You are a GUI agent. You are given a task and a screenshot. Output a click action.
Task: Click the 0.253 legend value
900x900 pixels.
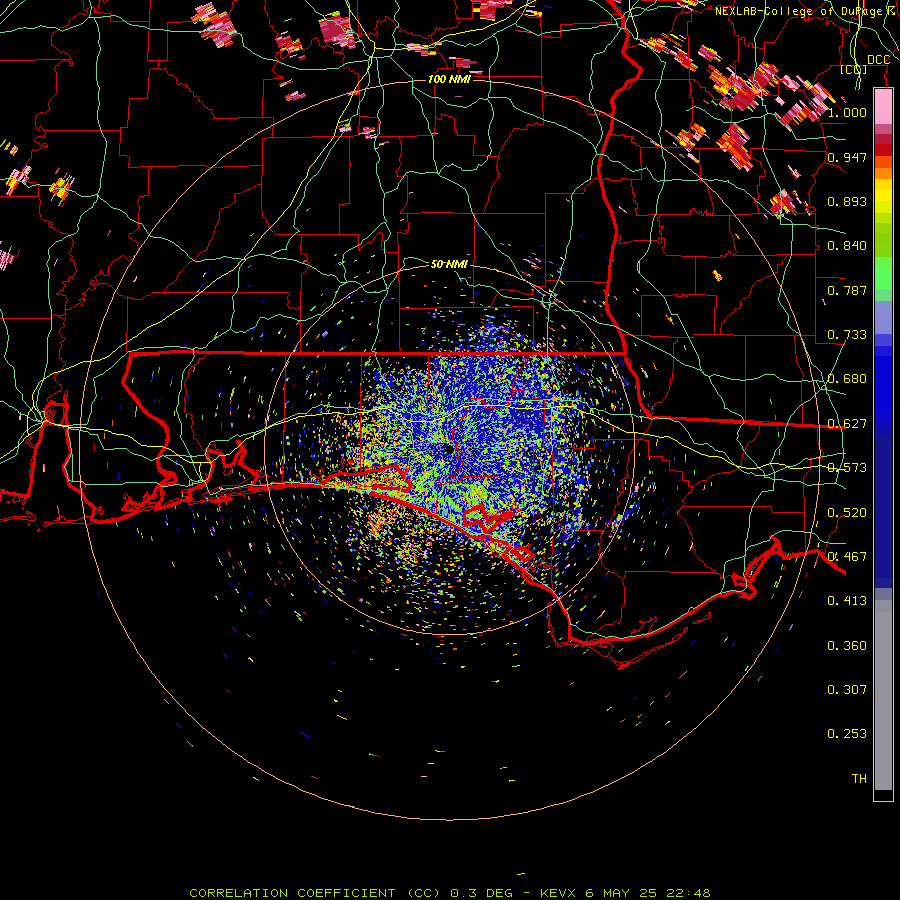click(x=847, y=734)
